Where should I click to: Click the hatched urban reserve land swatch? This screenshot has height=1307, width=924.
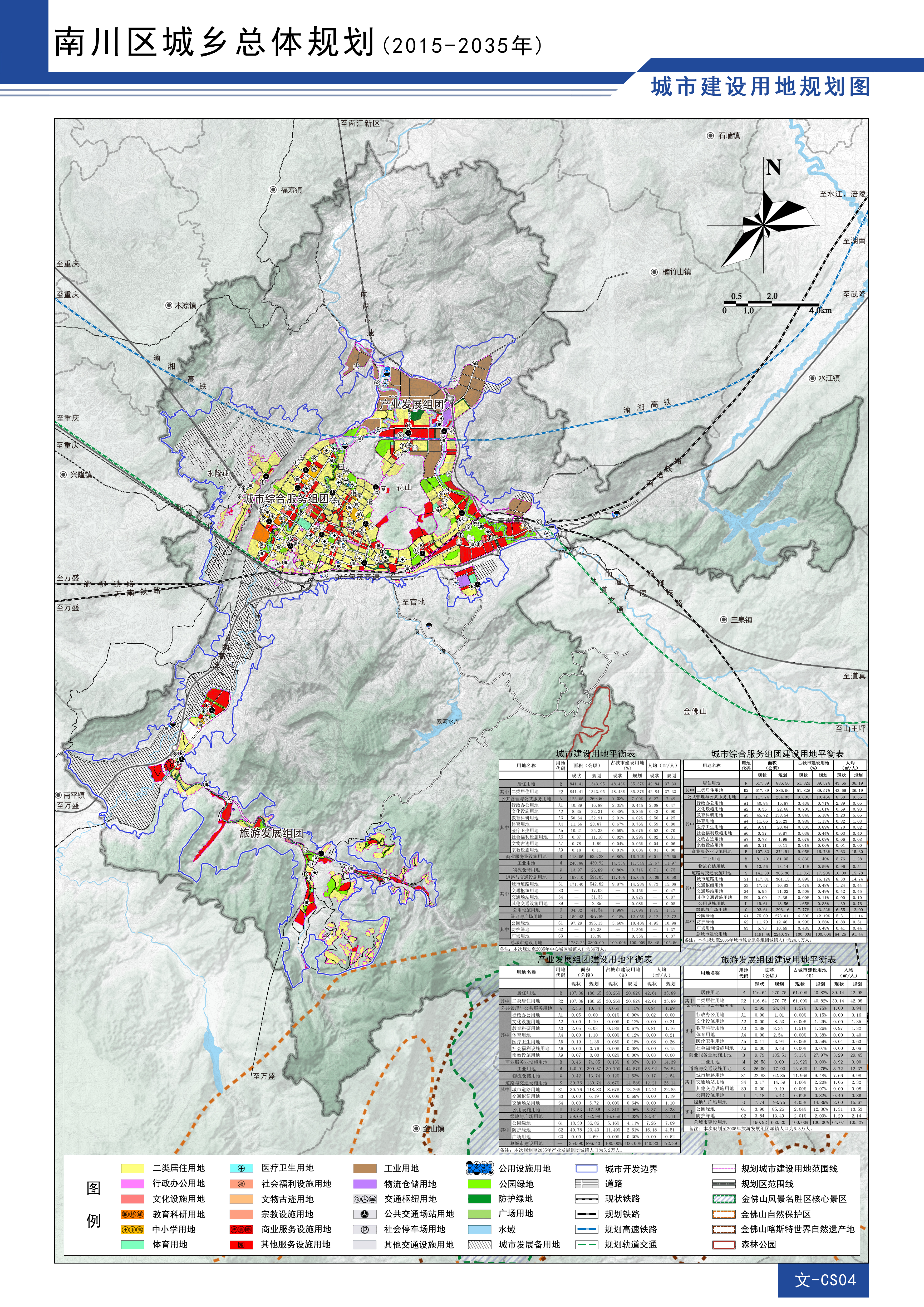click(x=479, y=1245)
